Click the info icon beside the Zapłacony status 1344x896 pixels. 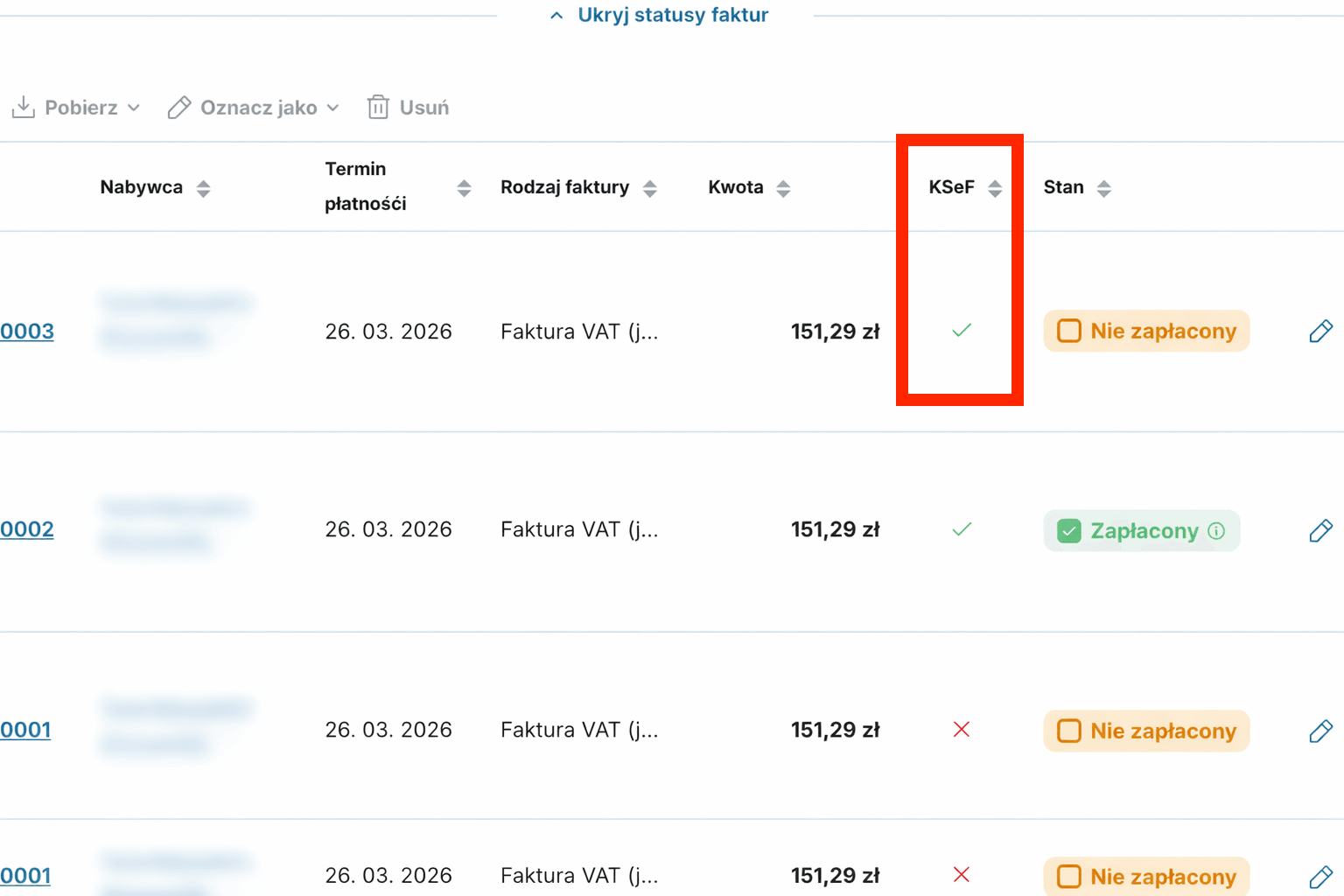coord(1216,531)
